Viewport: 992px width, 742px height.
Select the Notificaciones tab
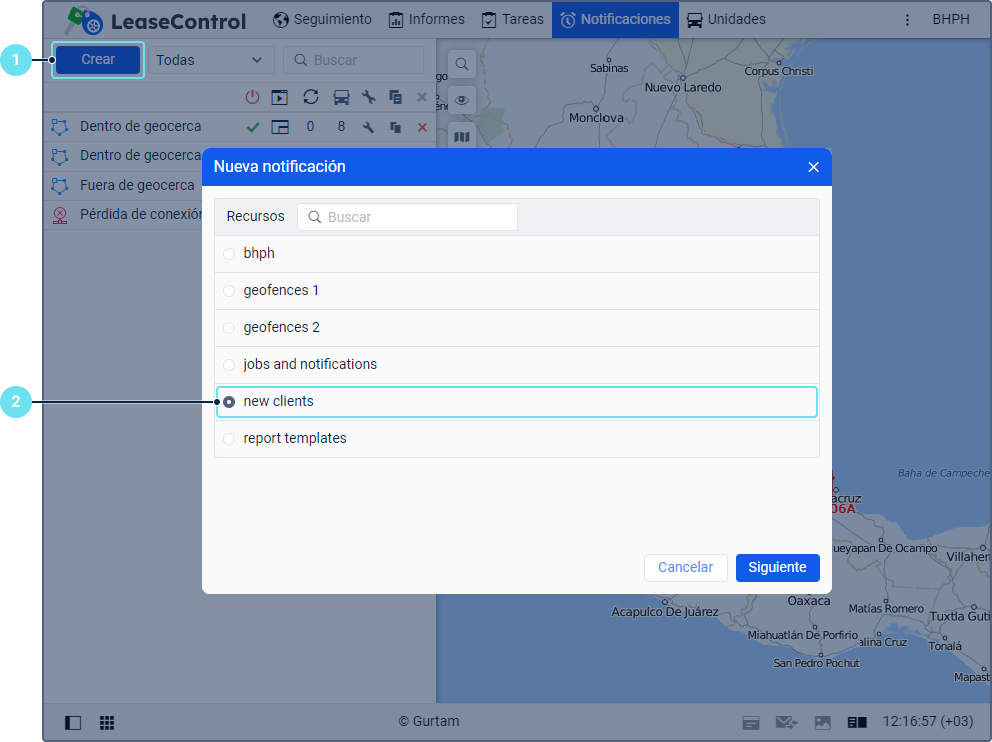615,20
